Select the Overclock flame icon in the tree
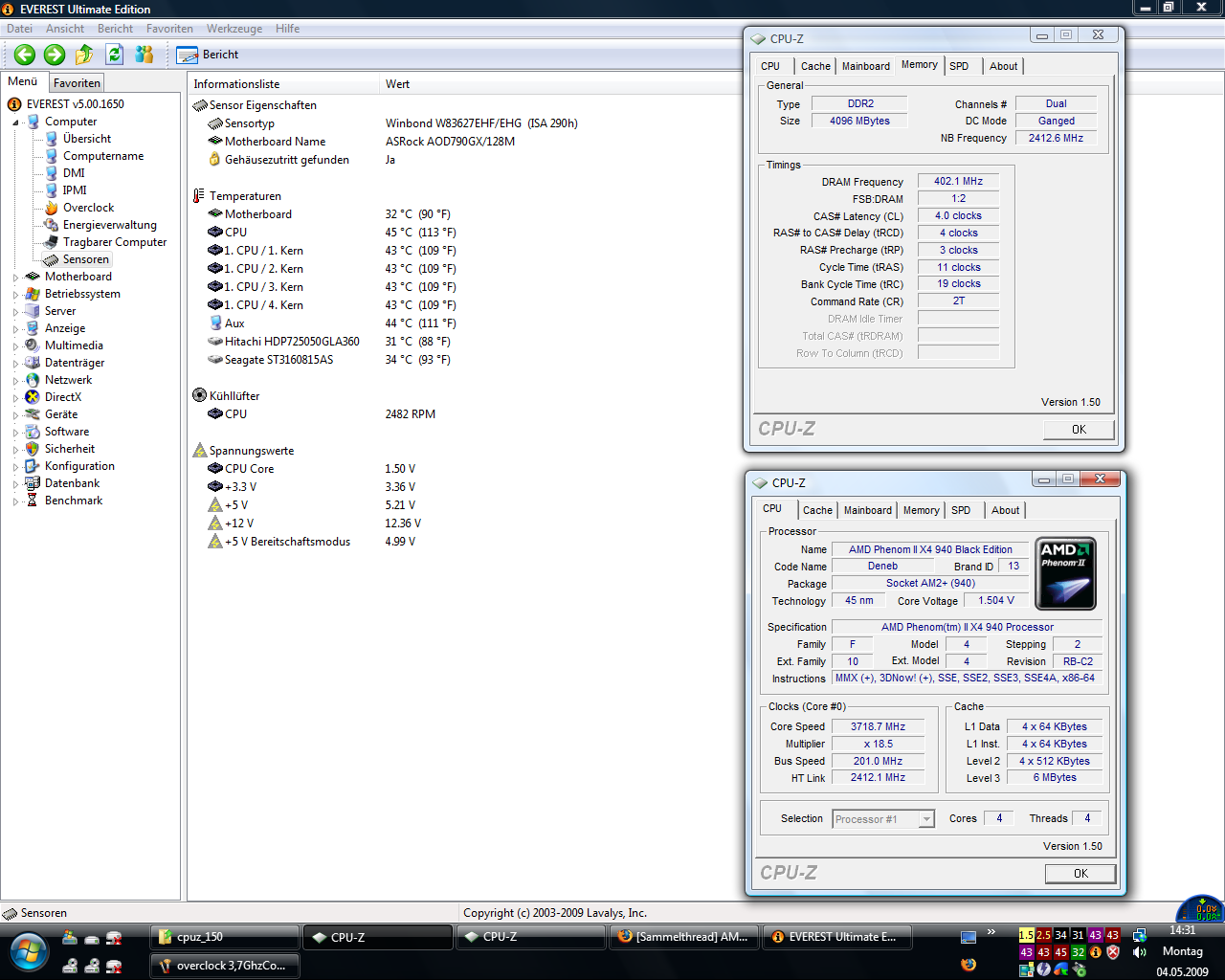This screenshot has width=1225, height=980. coord(52,208)
